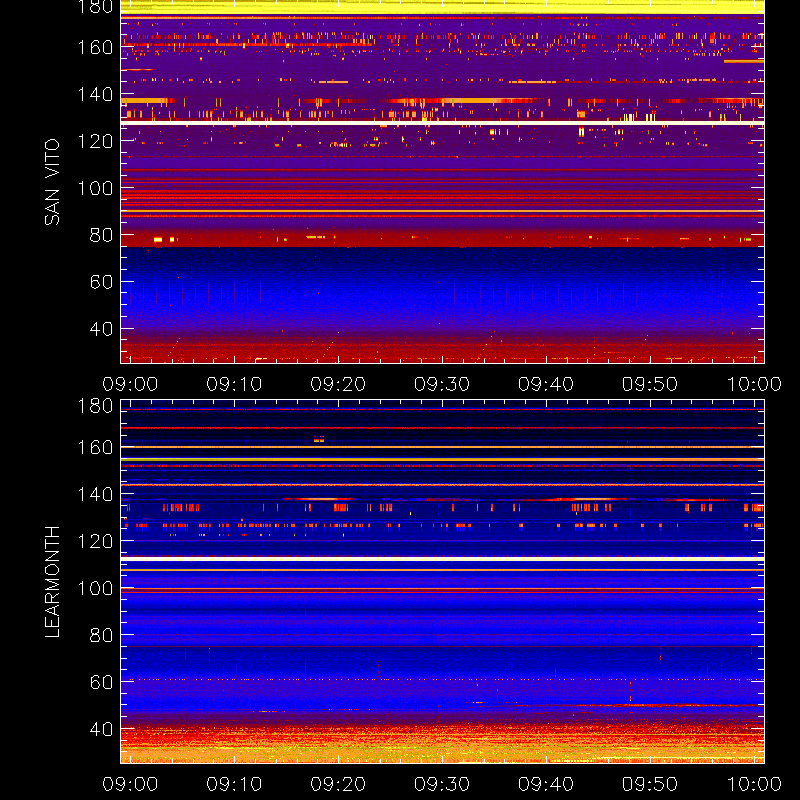Click the 60 frequency label on Learmonth axis

[101, 682]
